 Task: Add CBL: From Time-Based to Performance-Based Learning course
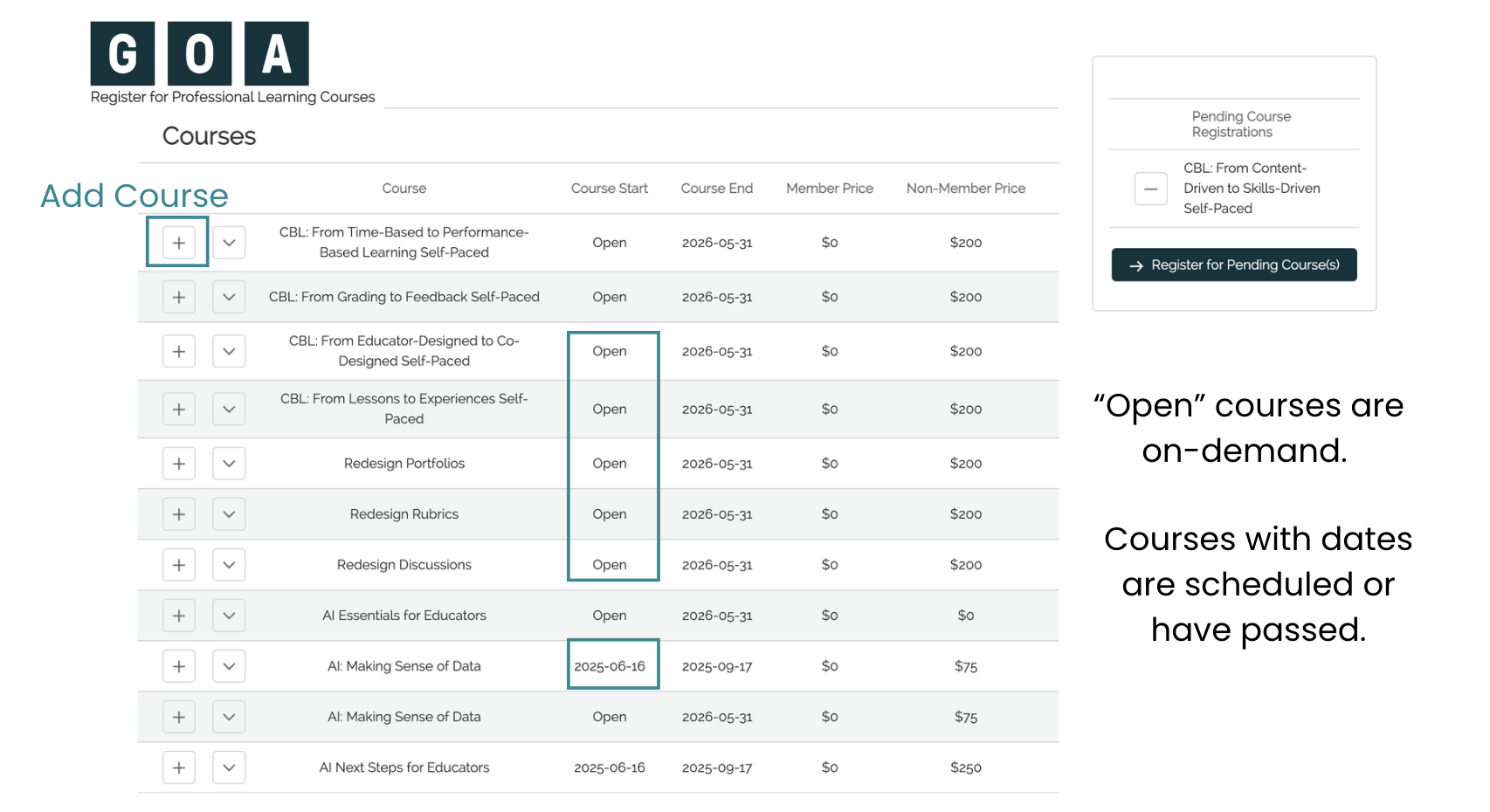178,243
